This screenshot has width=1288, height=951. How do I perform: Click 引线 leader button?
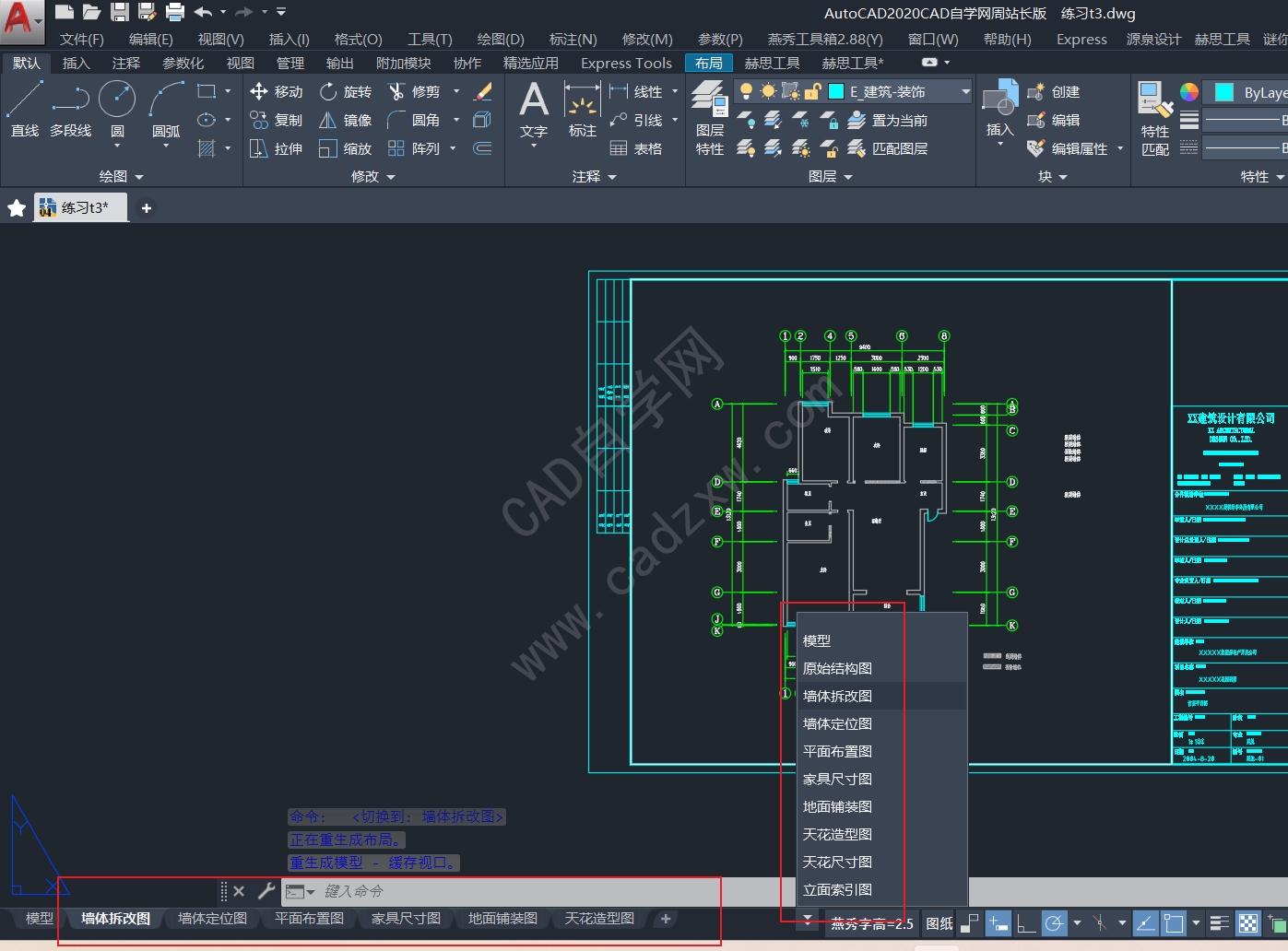[636, 120]
